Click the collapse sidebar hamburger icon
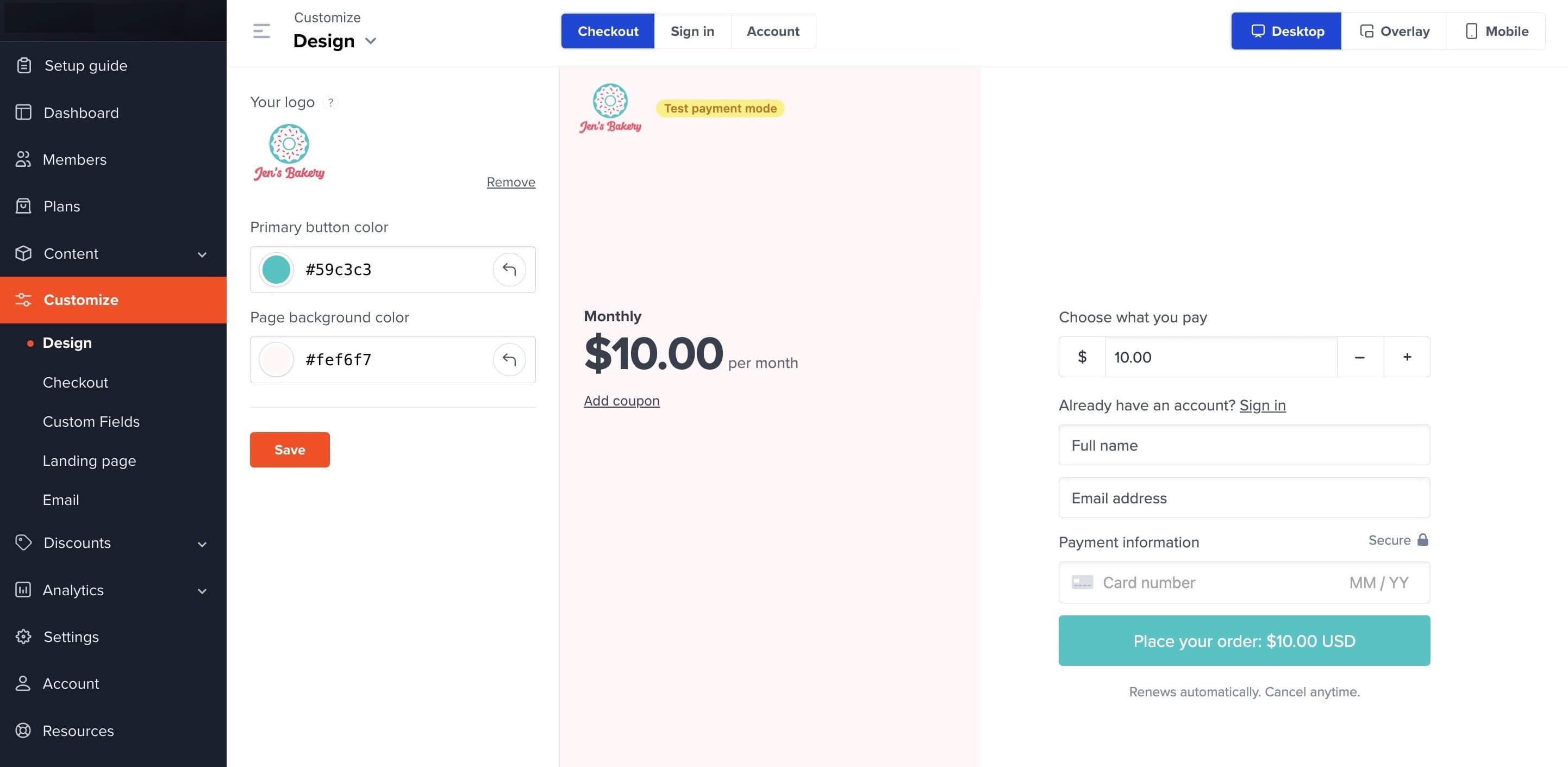This screenshot has width=1568, height=767. (x=261, y=31)
